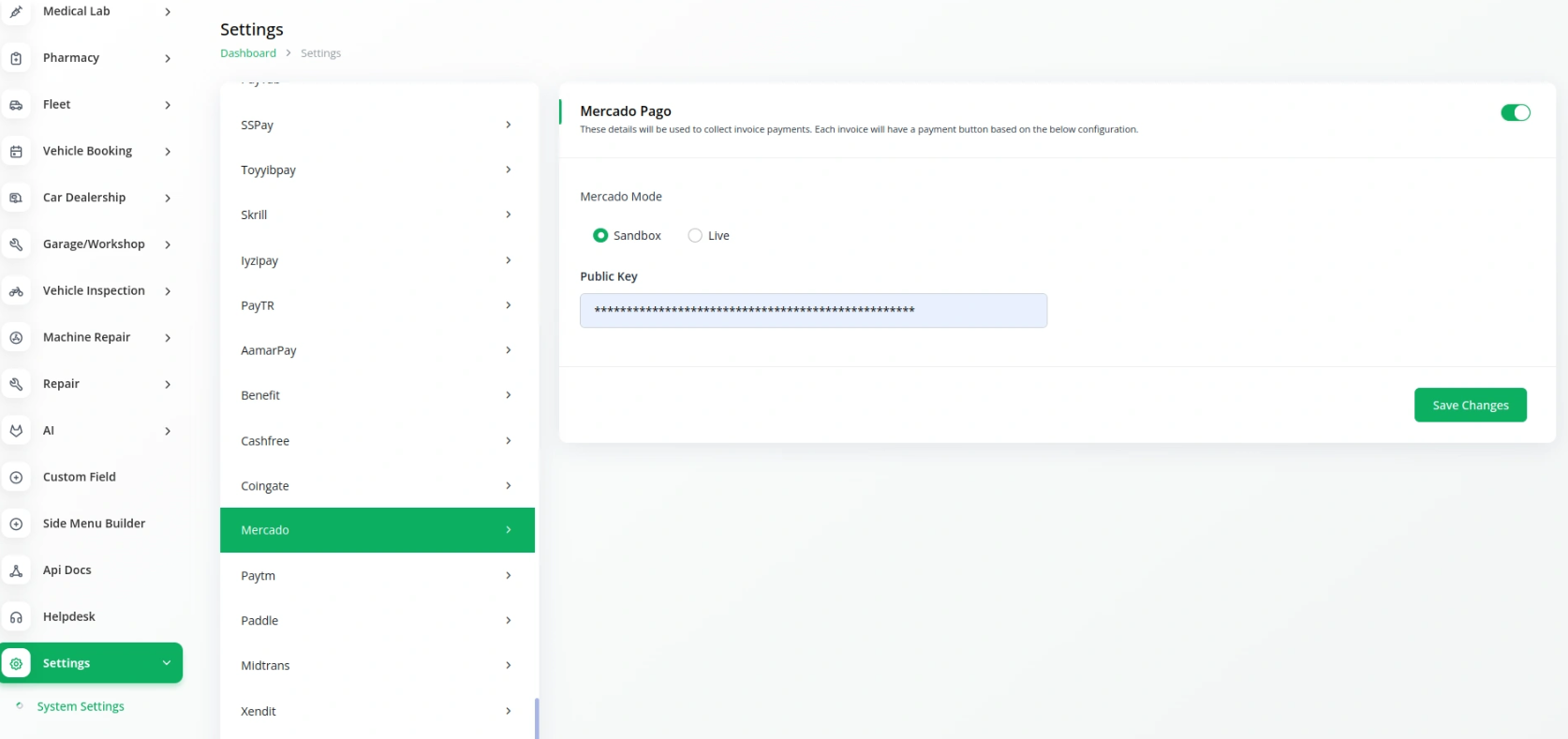
Task: Click the Save Changes button
Action: tap(1471, 405)
